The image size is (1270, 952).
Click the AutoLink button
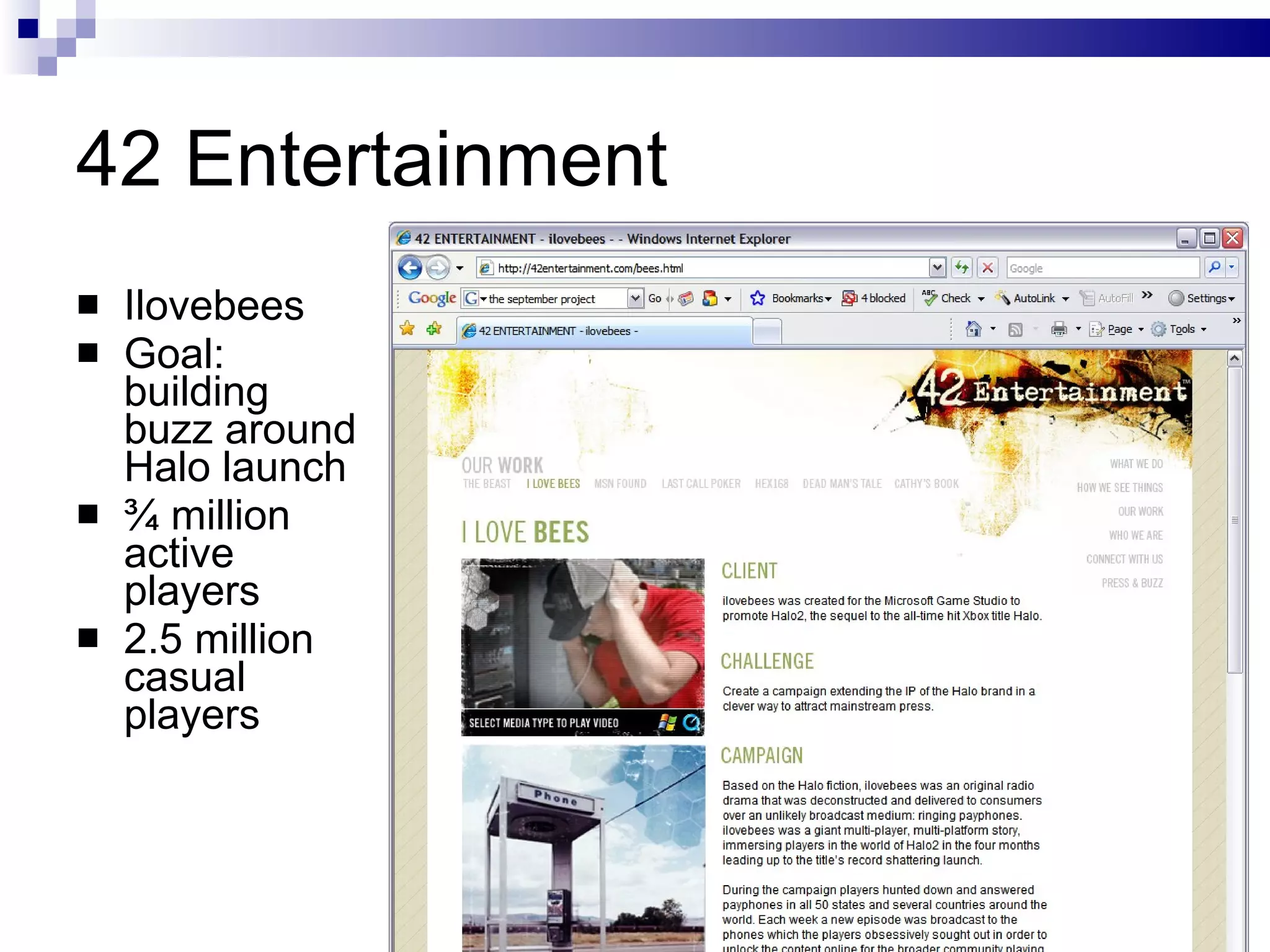[1024, 299]
